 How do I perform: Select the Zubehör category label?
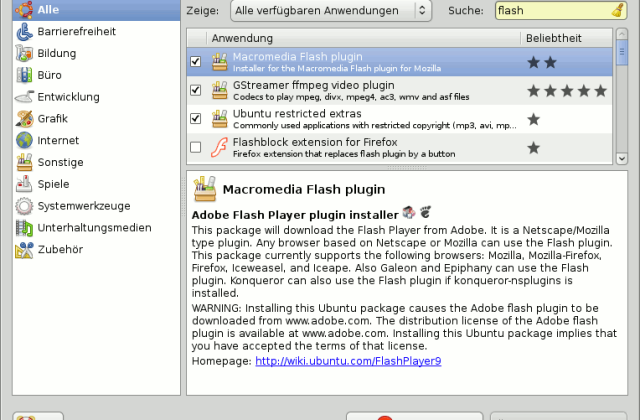coord(60,249)
